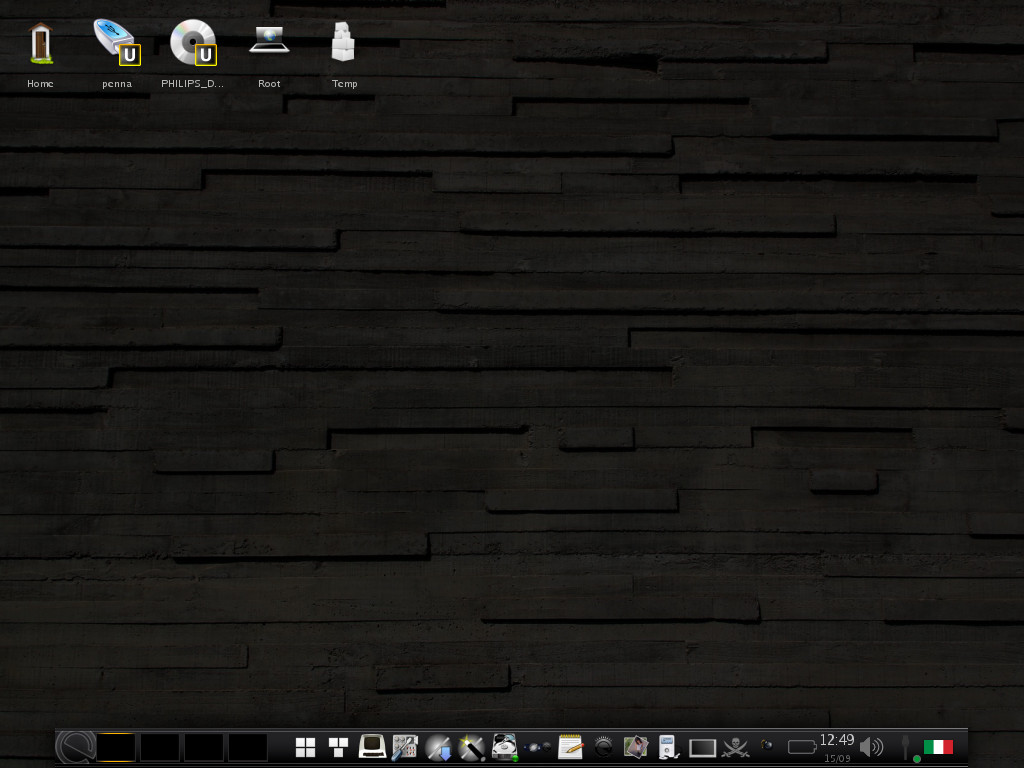Launch the iPod media player icon
The image size is (1024, 768).
pyautogui.click(x=668, y=747)
